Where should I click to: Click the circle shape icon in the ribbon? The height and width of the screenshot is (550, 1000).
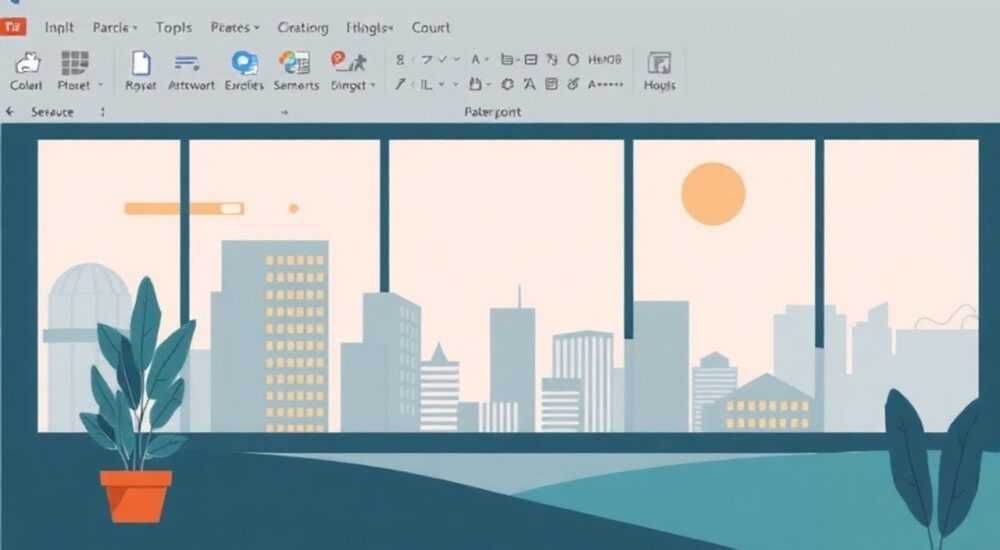tap(573, 59)
